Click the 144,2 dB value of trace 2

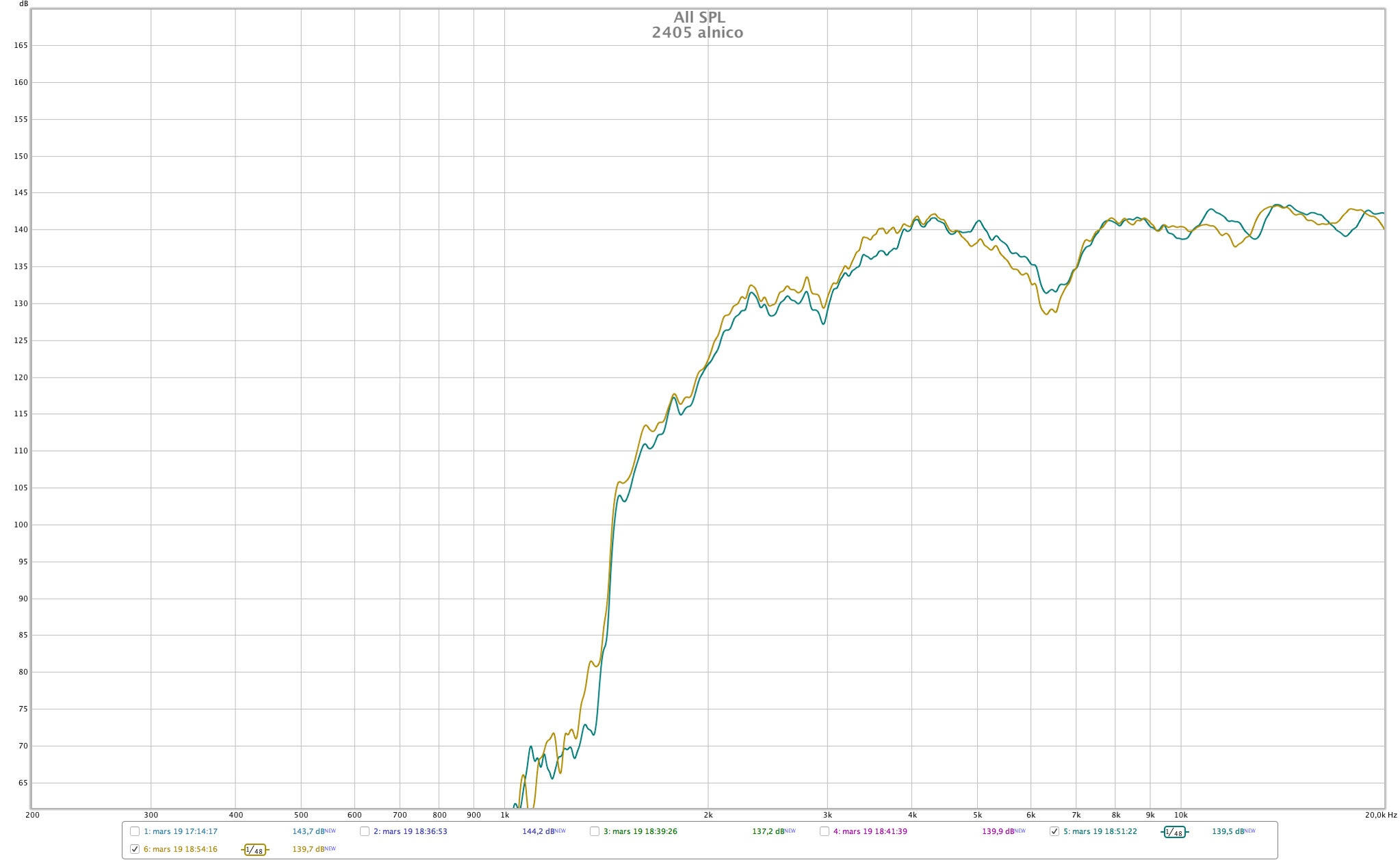click(x=539, y=831)
